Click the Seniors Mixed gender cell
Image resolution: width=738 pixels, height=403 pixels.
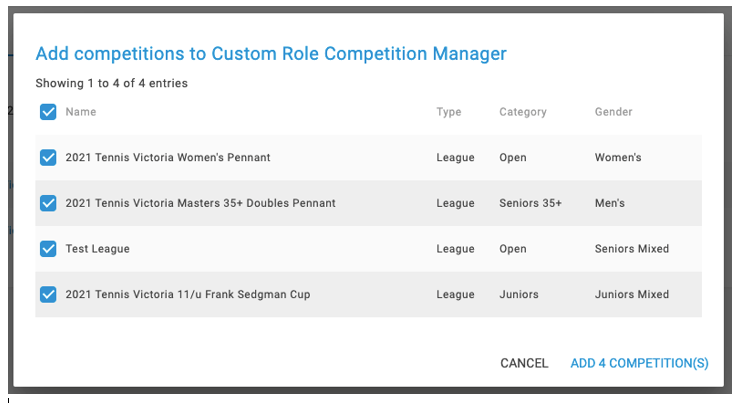pos(632,249)
